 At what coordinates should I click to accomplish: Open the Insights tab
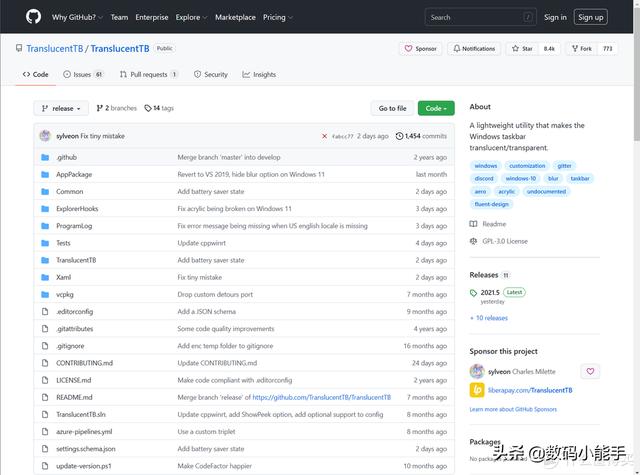click(259, 74)
